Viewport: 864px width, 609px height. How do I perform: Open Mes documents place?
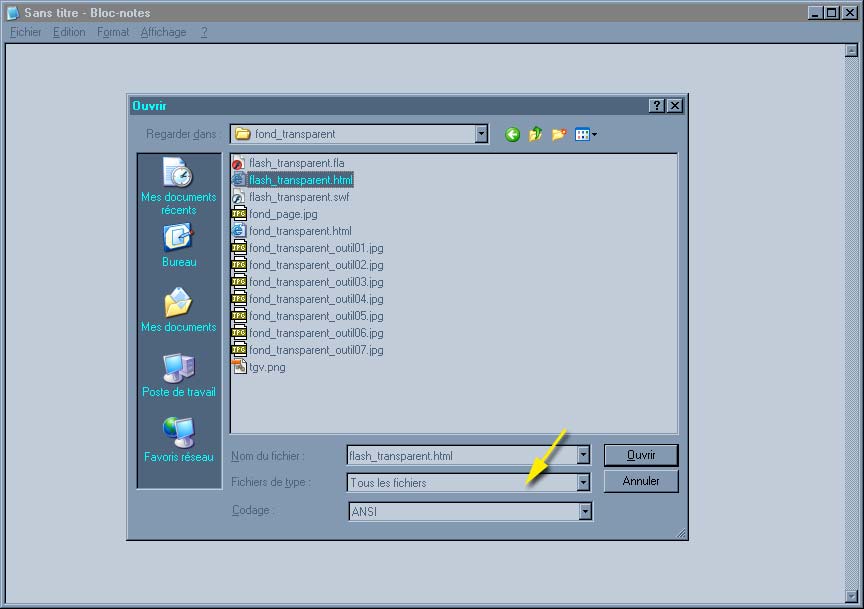179,310
